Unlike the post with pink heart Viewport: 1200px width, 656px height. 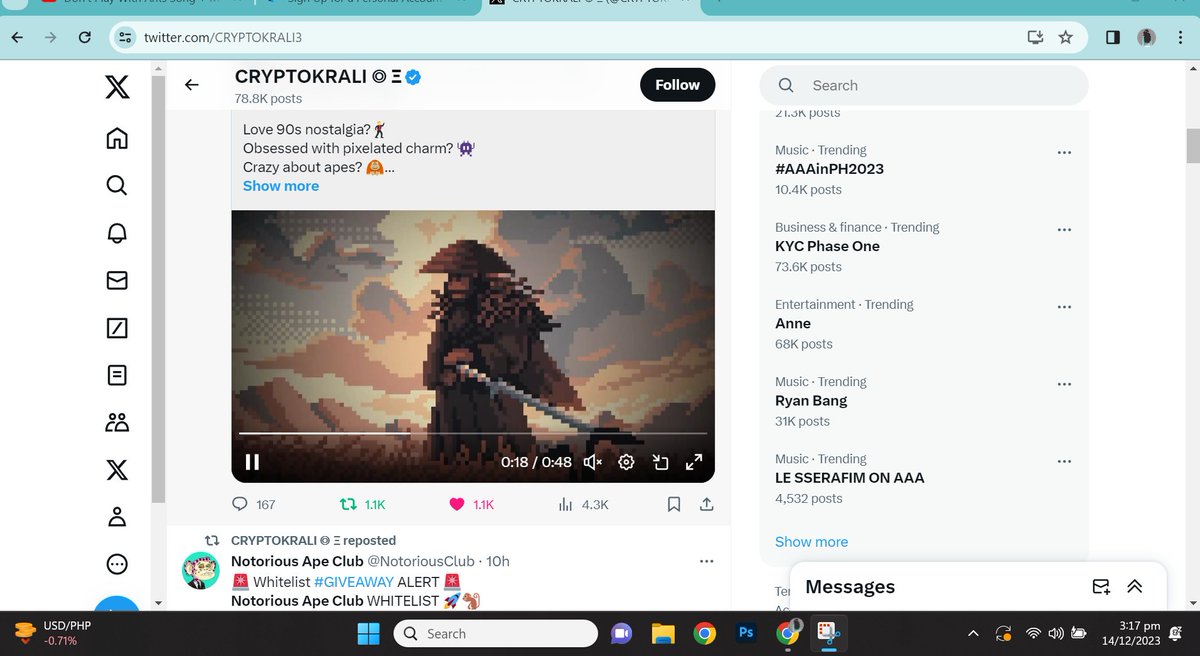point(471,505)
